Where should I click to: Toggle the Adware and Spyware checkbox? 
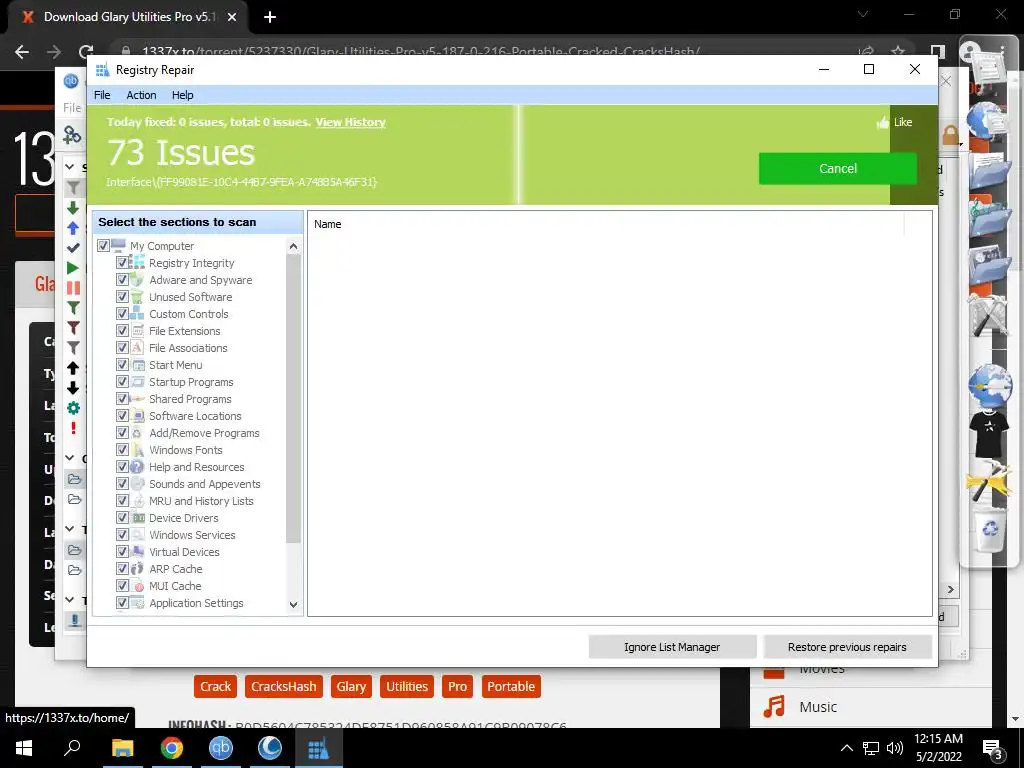click(x=122, y=280)
